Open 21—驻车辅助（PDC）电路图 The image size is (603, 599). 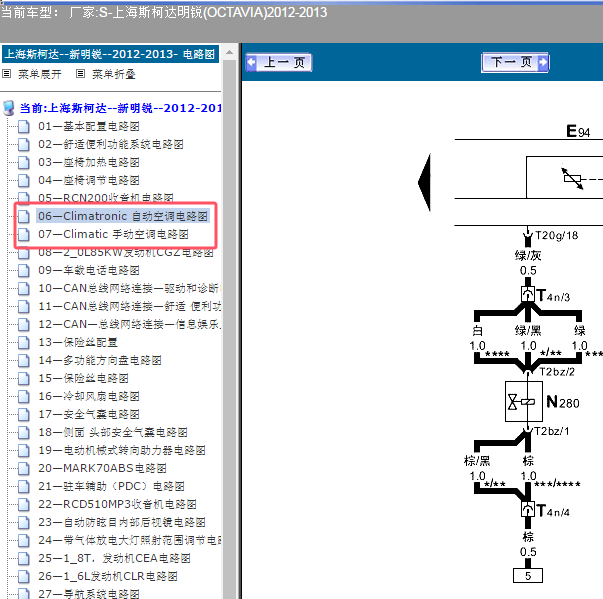pyautogui.click(x=111, y=486)
